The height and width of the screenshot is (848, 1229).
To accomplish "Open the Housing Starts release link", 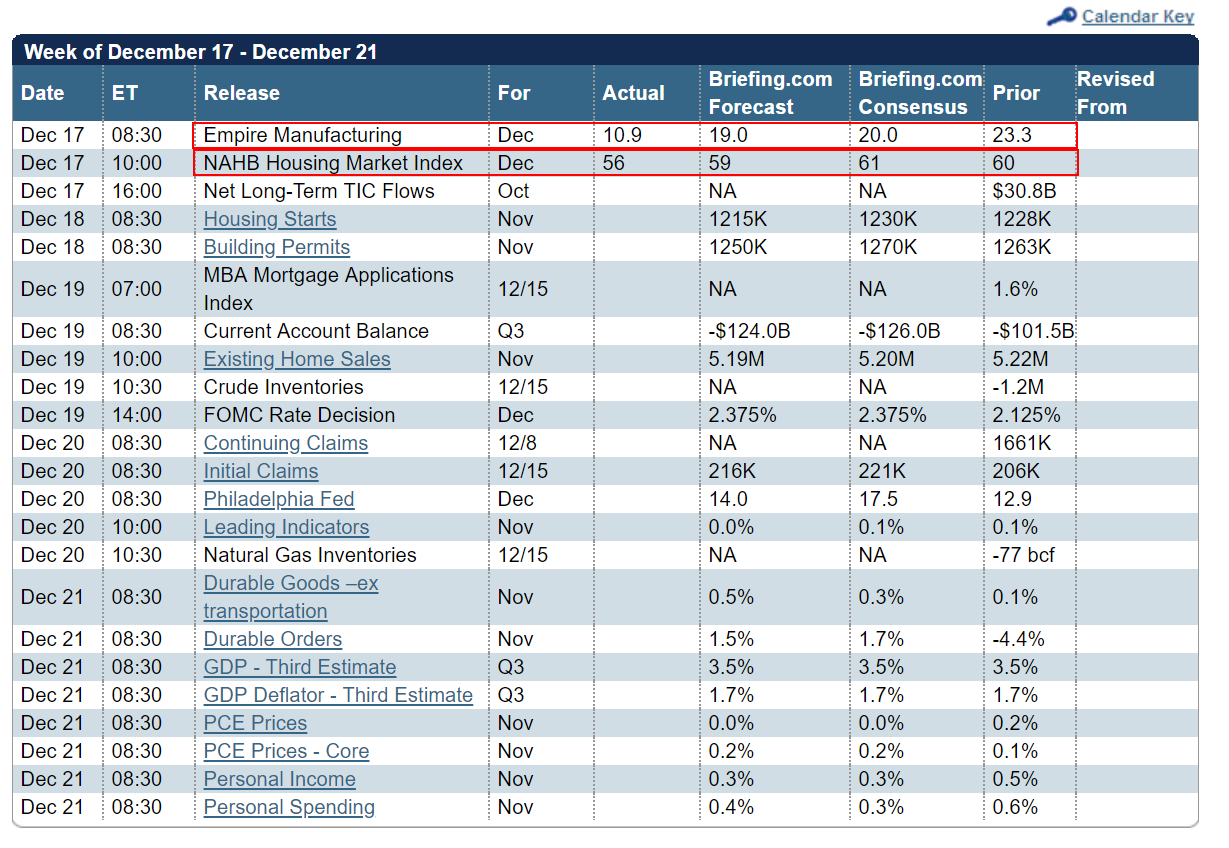I will (x=270, y=219).
